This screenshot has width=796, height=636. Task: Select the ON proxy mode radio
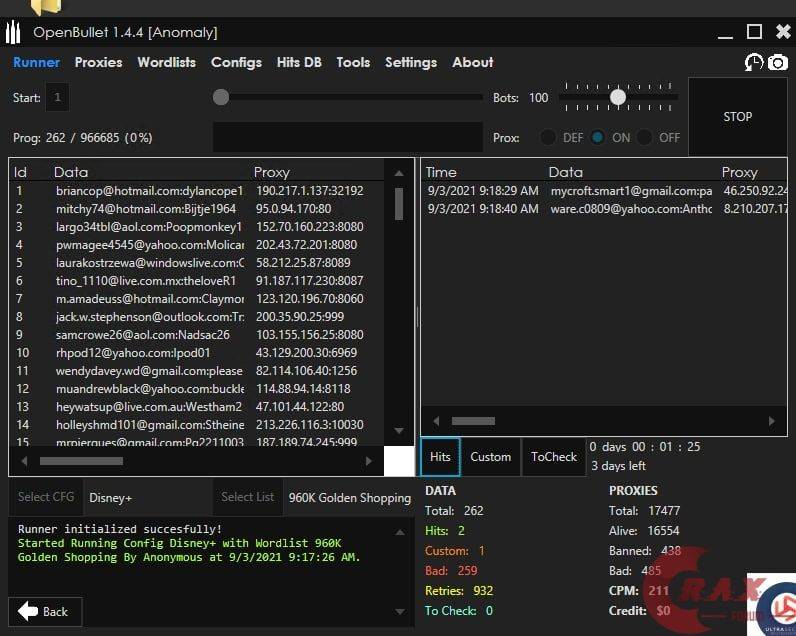(598, 138)
